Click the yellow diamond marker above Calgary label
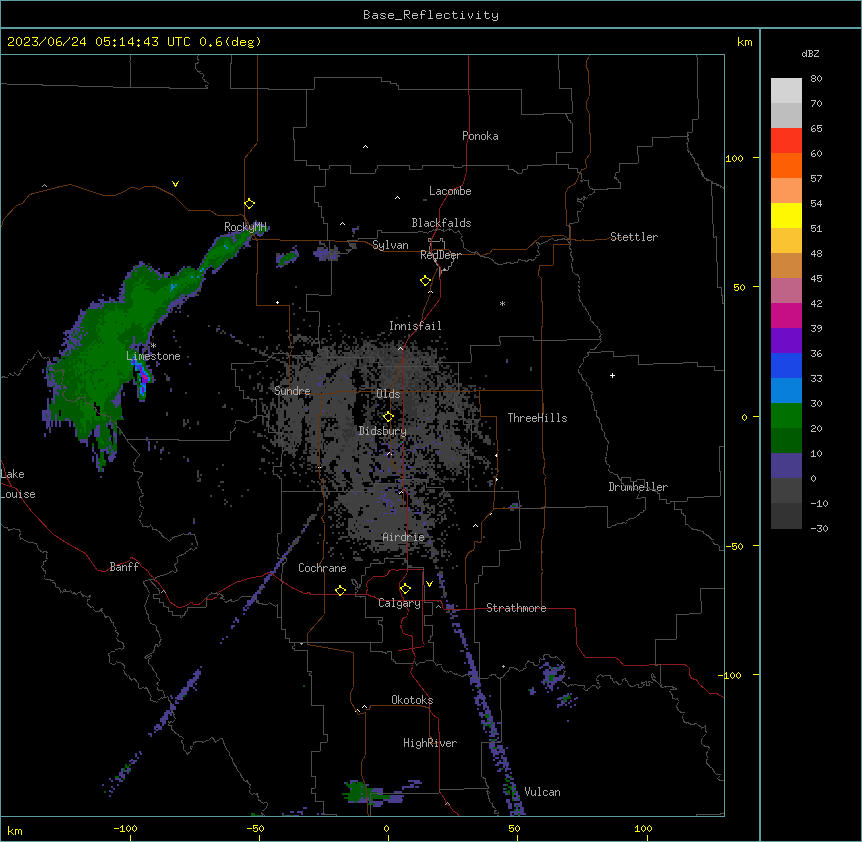Image resolution: width=862 pixels, height=842 pixels. (405, 589)
